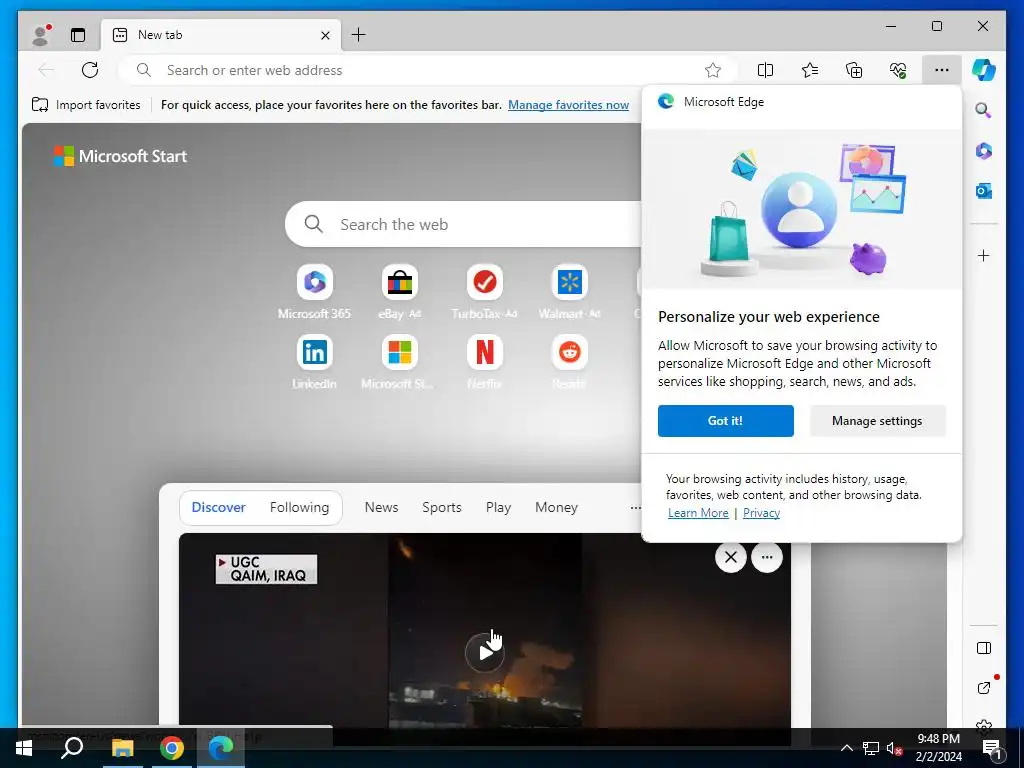This screenshot has width=1024, height=768.
Task: Open the Microsoft 365 quick link
Action: (314, 292)
